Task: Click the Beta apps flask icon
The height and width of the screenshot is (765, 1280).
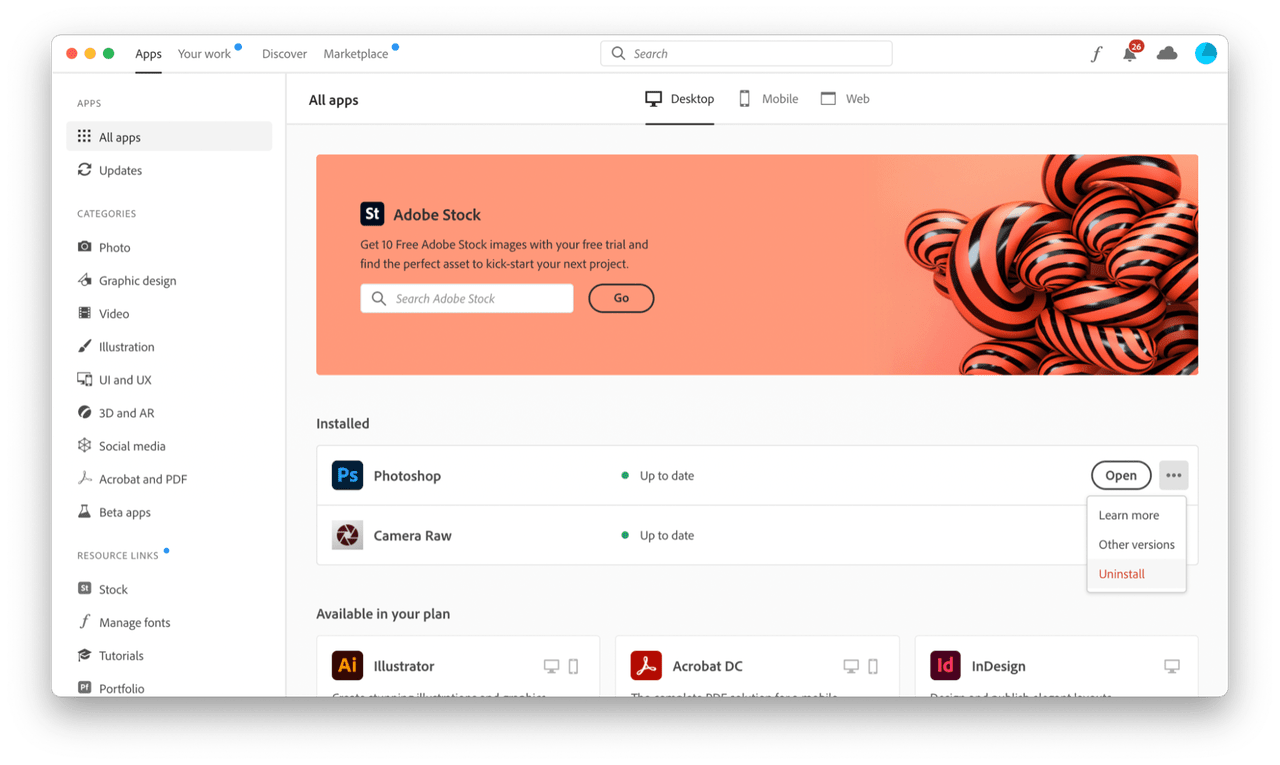Action: click(84, 511)
